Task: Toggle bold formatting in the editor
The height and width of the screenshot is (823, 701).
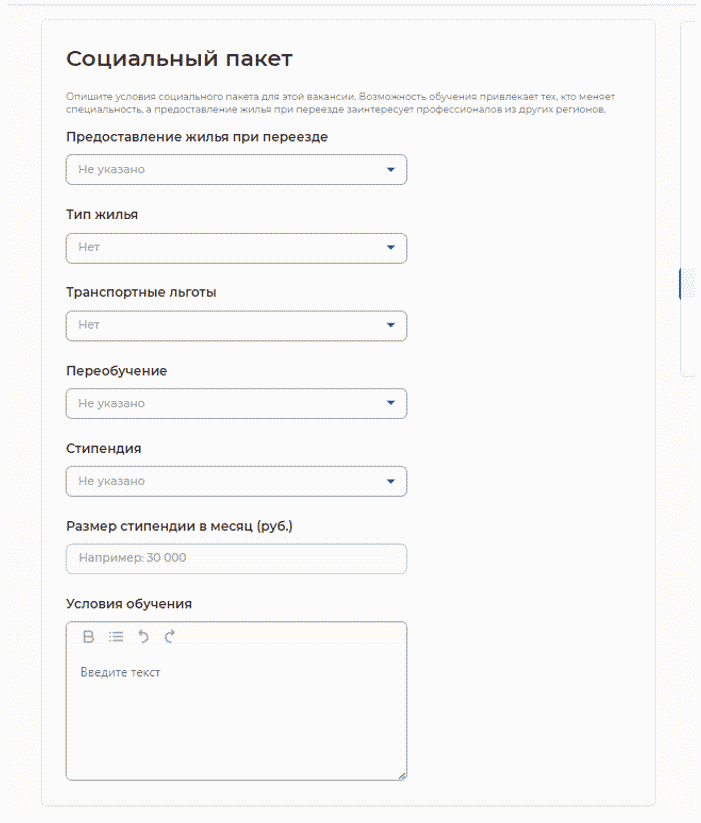Action: [88, 636]
